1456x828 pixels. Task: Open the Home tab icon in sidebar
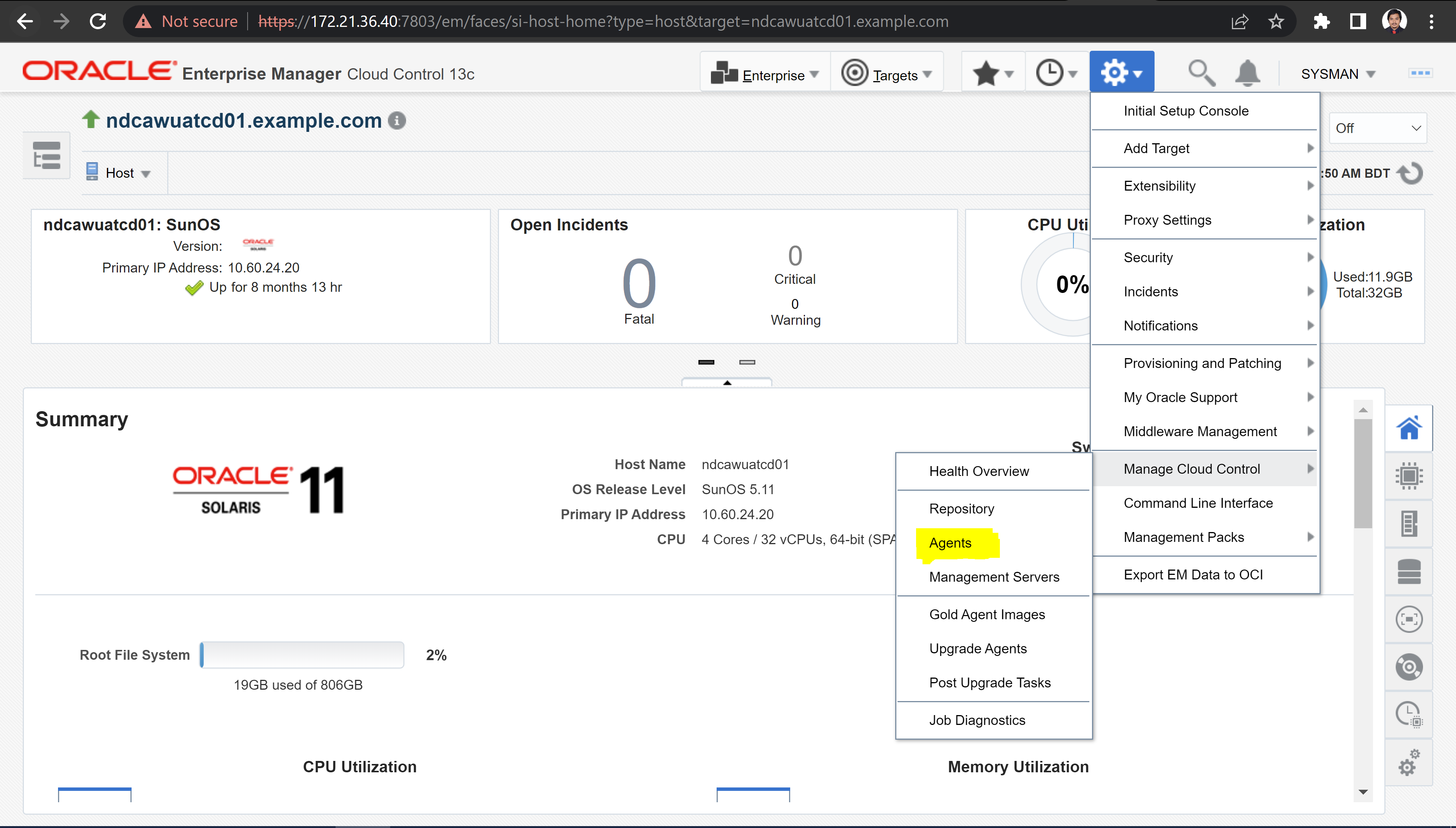1409,428
